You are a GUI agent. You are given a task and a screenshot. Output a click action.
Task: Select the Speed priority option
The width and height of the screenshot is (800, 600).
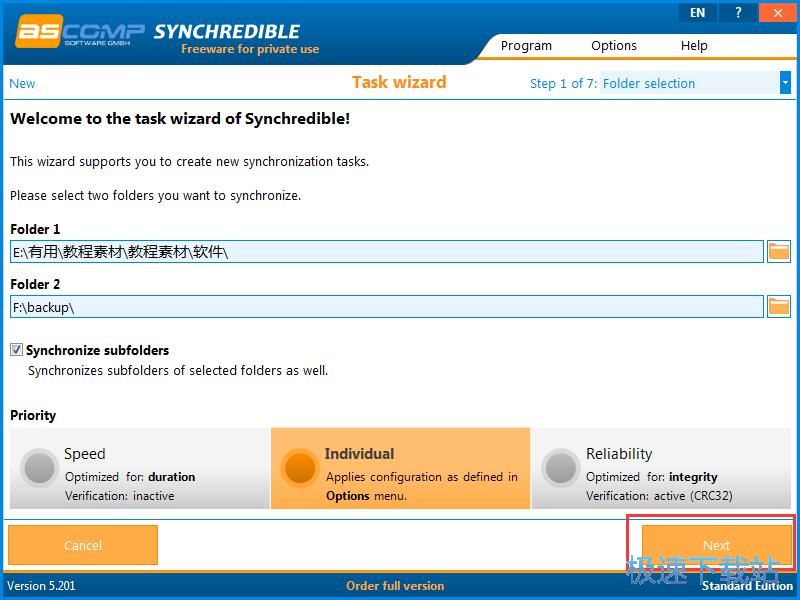click(139, 468)
